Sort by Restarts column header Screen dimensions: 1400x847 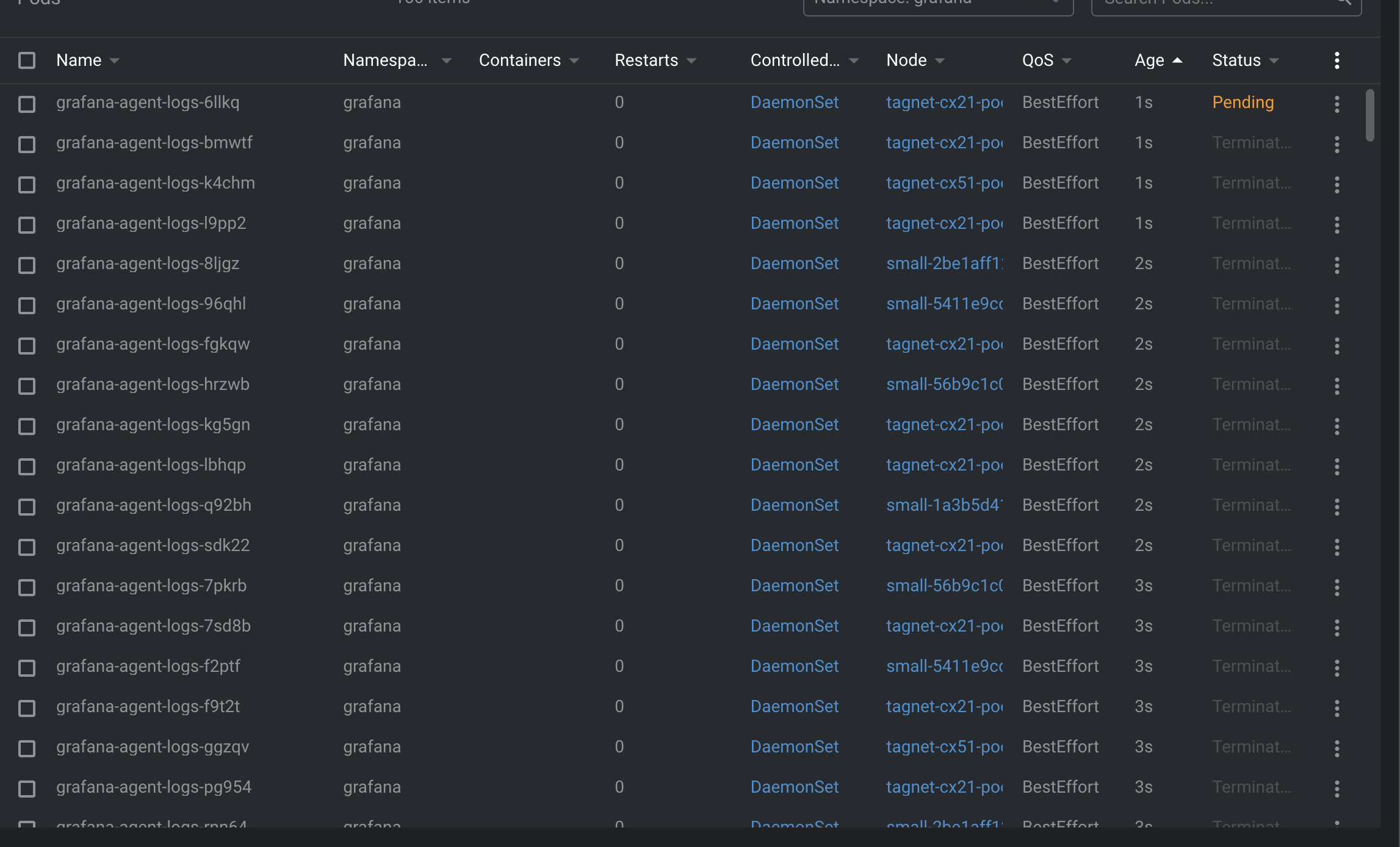pyautogui.click(x=655, y=60)
